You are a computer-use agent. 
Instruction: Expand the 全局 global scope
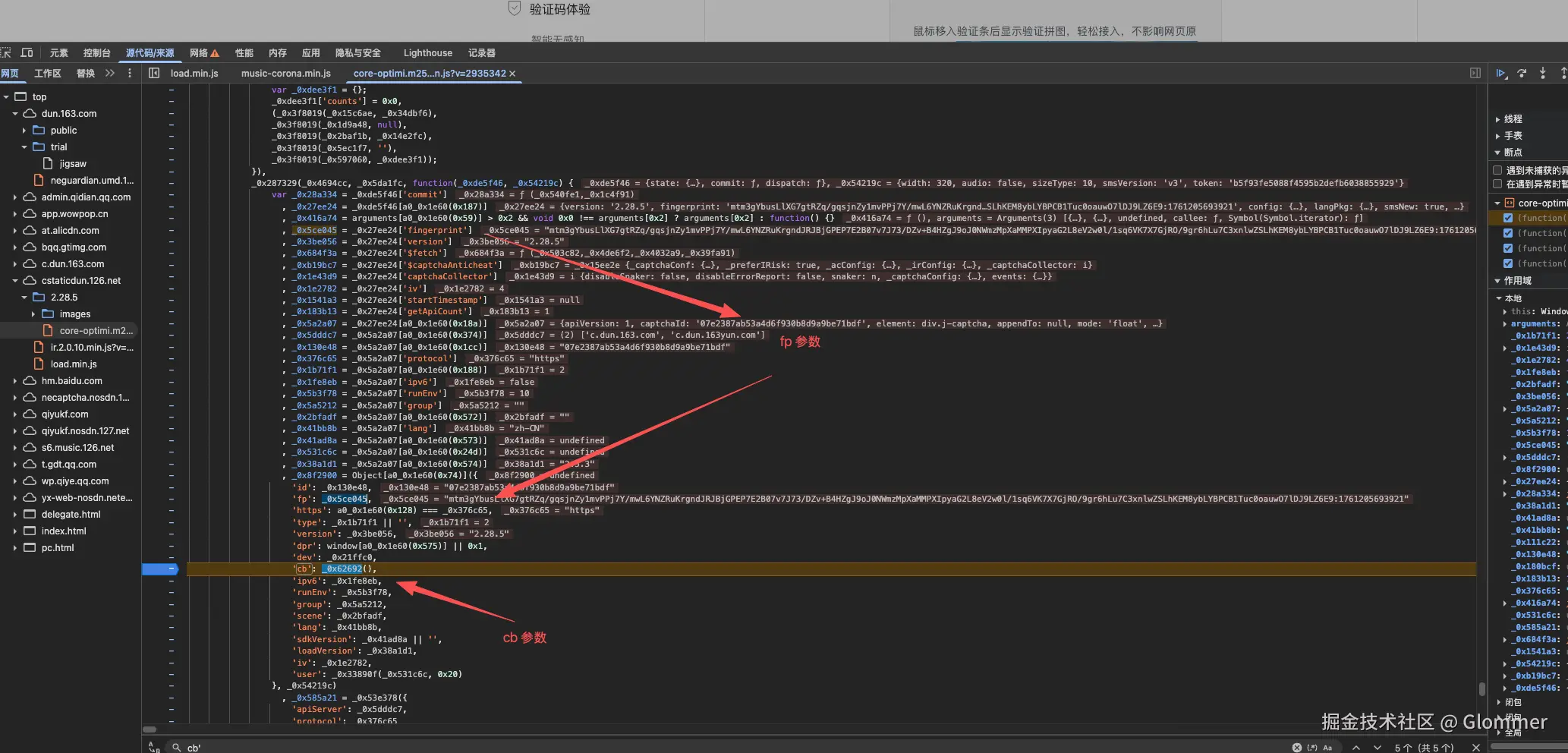tap(1499, 733)
